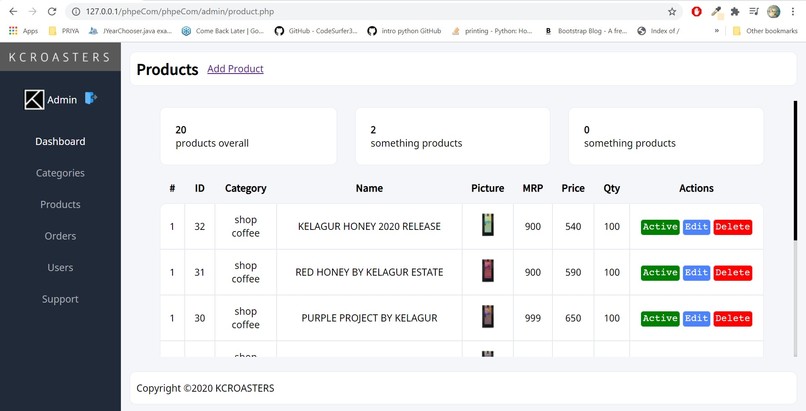
Task: Edit the RED HONEY BY KELAGUR ESTATE product
Action: pos(697,272)
